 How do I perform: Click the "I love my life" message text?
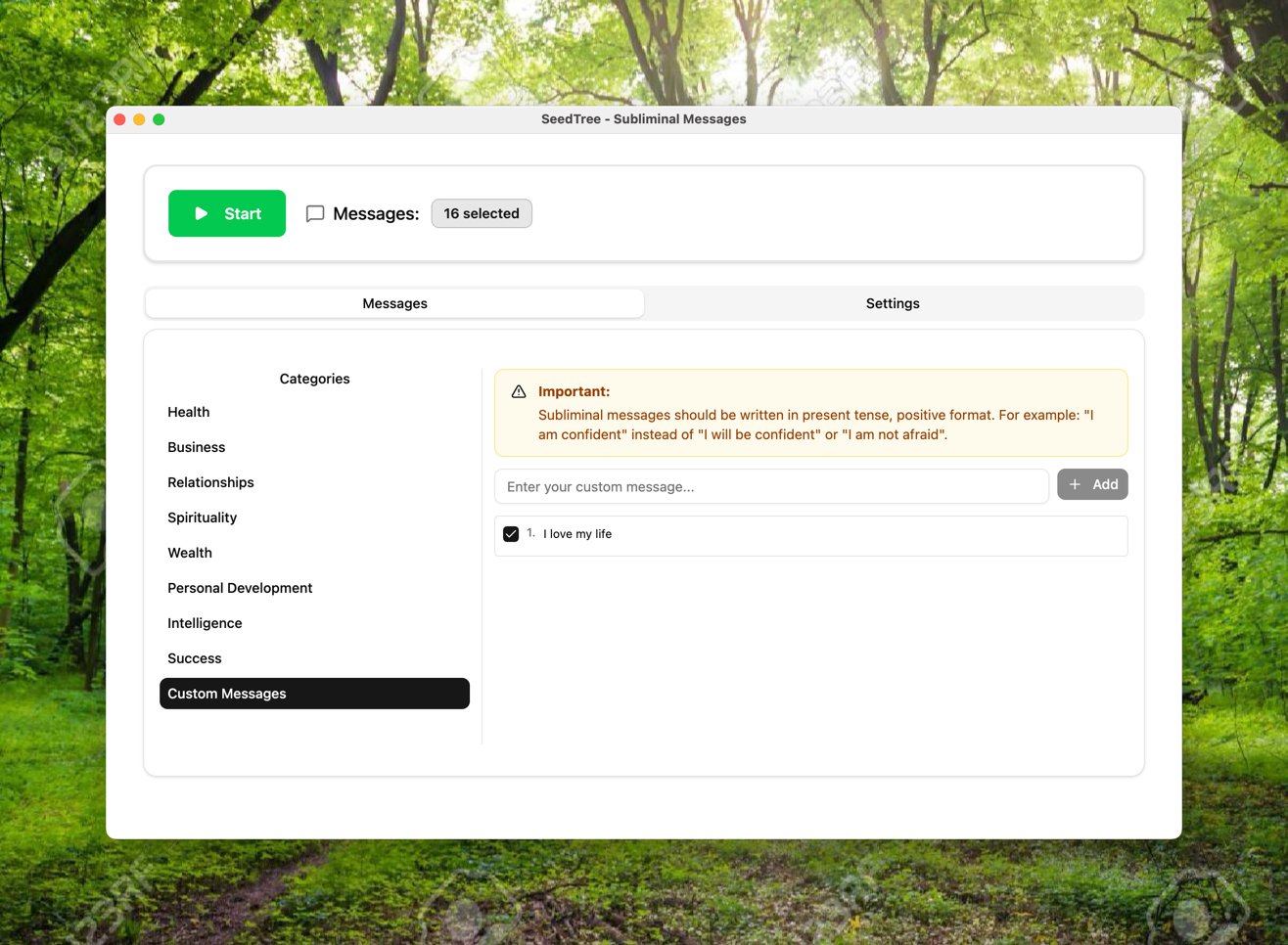577,534
